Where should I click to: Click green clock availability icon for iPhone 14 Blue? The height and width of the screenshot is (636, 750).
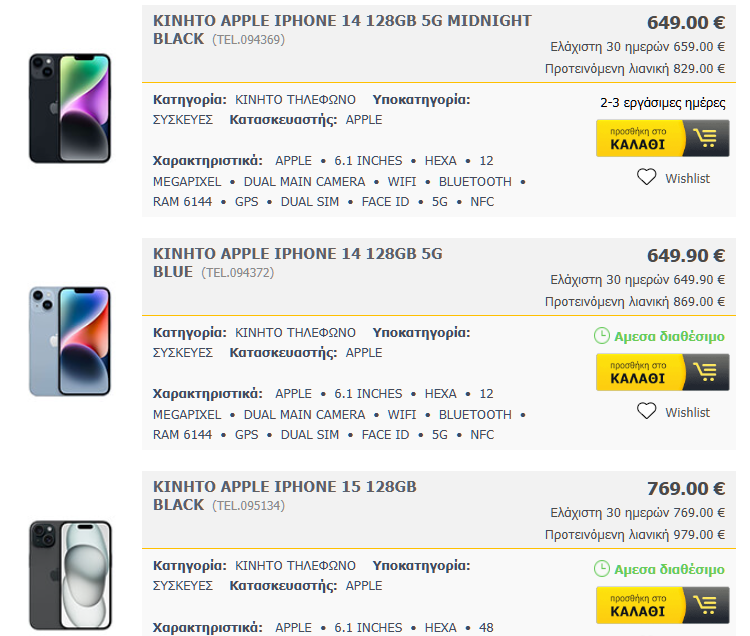coord(602,336)
